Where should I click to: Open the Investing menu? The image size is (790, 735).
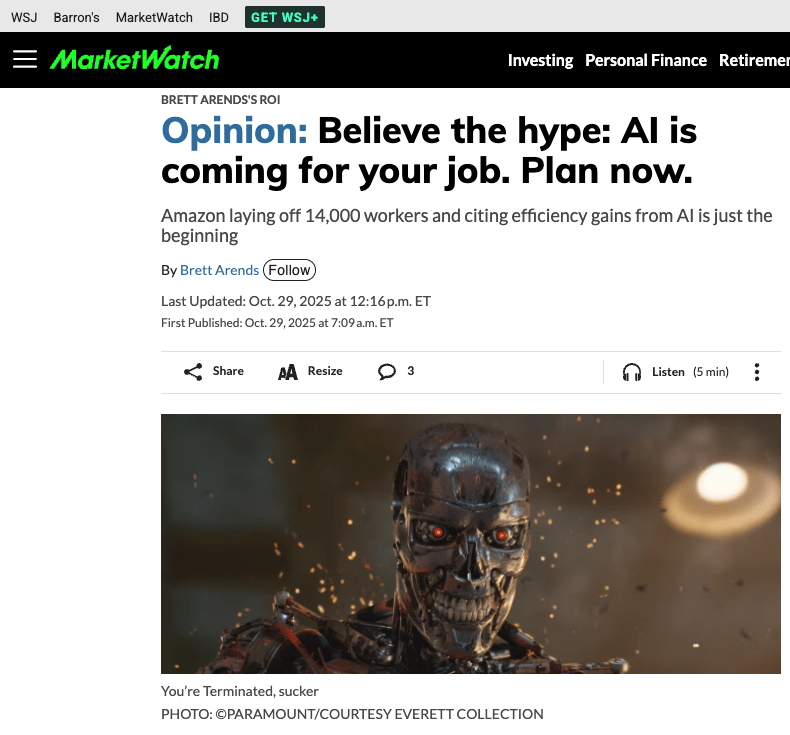pos(540,60)
